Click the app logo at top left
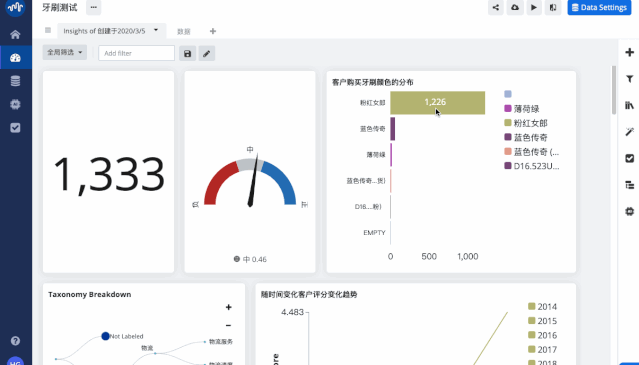Screen dimensions: 639x365 15,7
